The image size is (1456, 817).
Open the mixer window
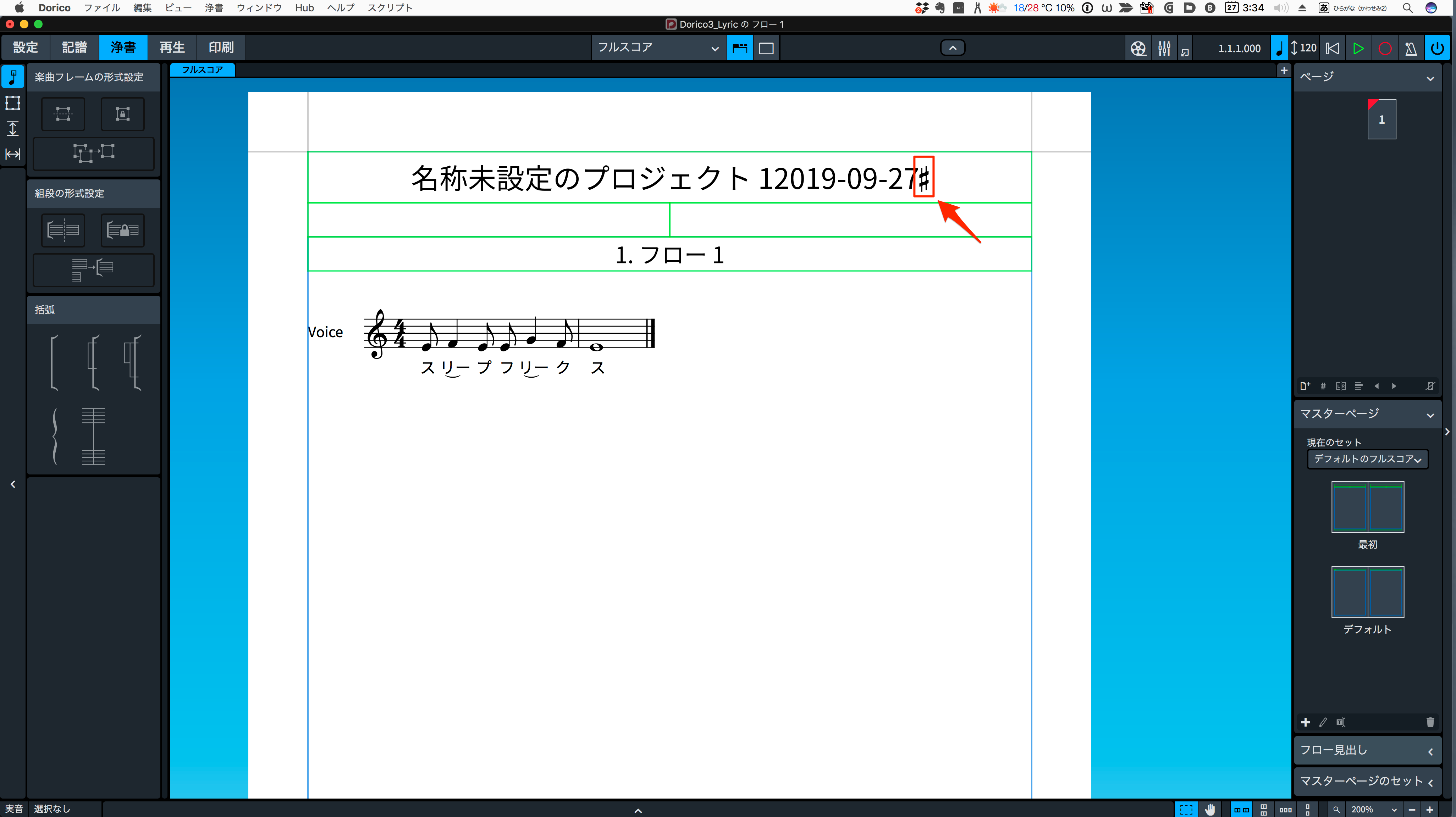[1164, 49]
